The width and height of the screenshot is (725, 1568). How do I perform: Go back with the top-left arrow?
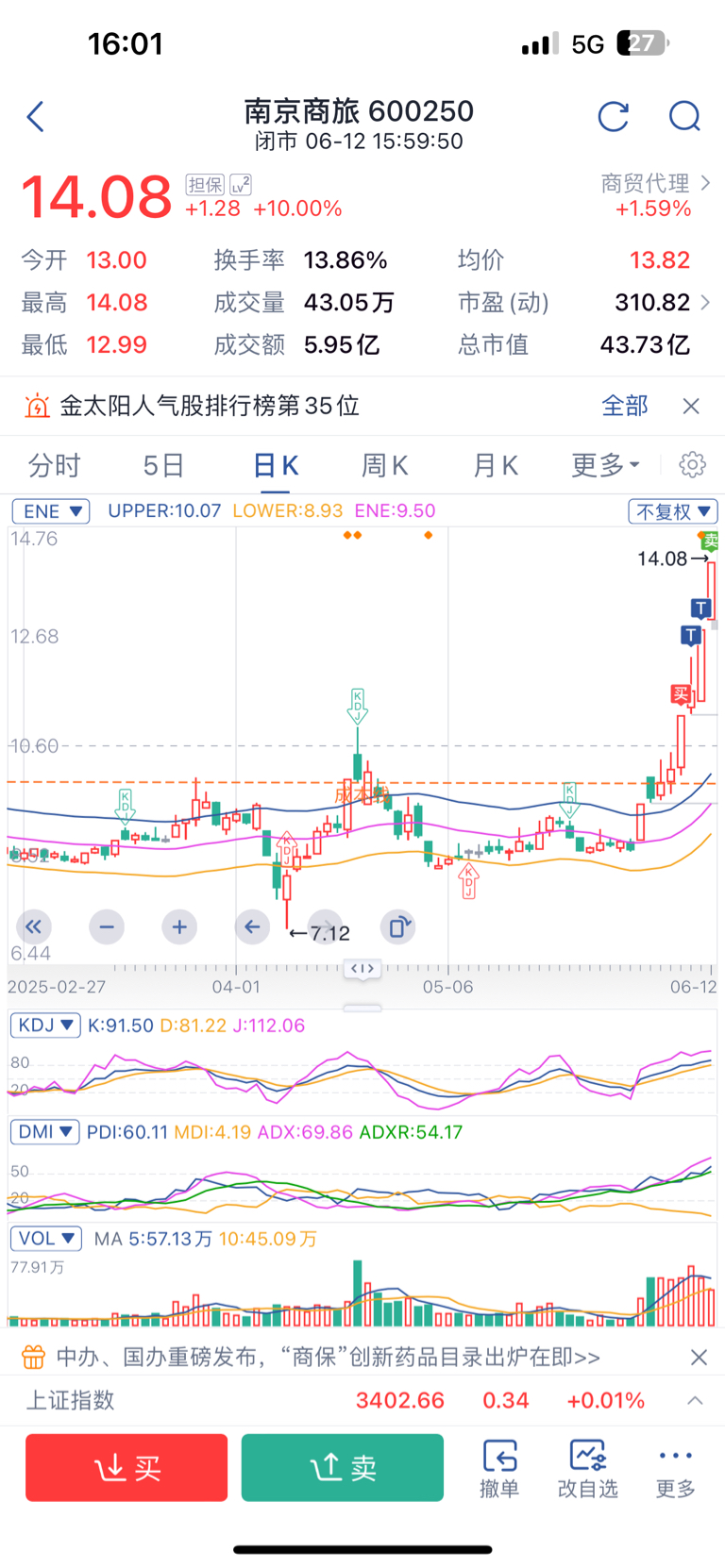[36, 117]
